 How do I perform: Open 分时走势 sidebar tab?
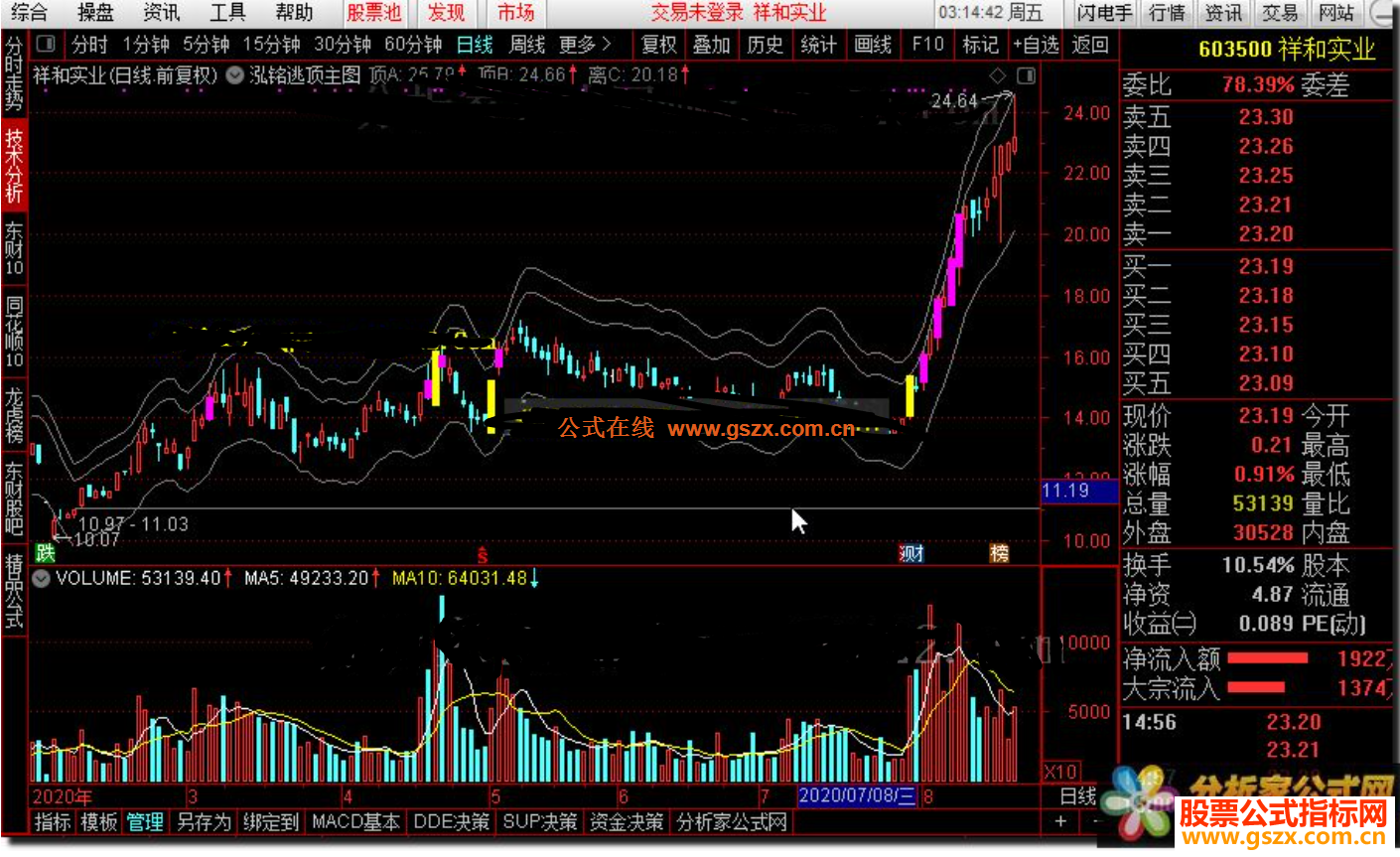pos(13,75)
